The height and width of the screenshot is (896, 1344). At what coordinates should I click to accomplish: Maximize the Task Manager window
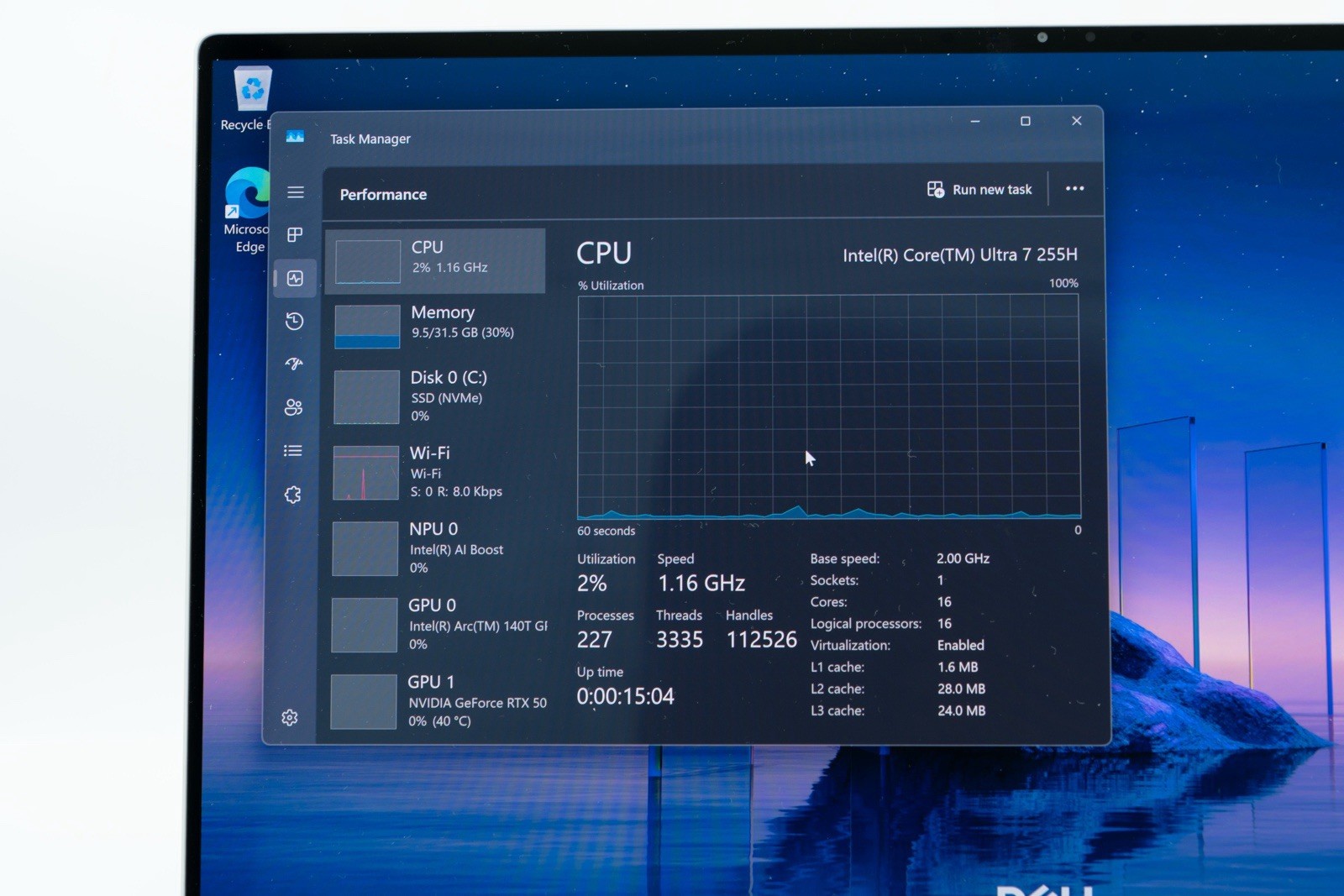click(1025, 121)
